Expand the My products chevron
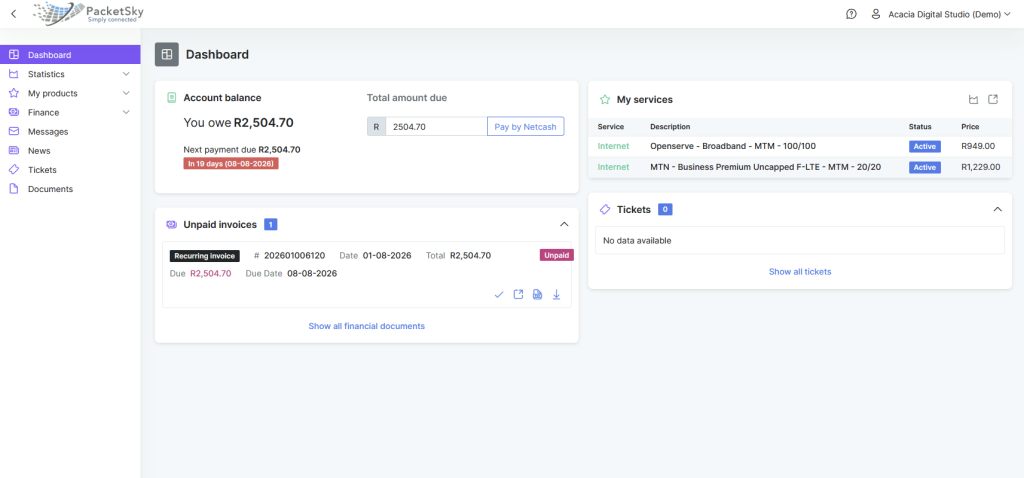1024x478 pixels. click(x=126, y=93)
